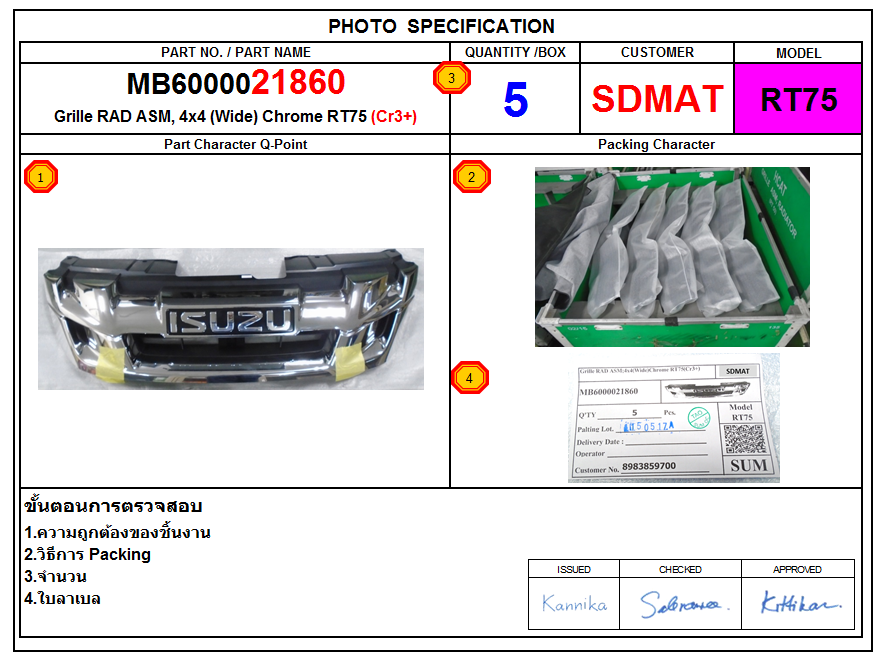Click the octagon marker numbered 4
The image size is (887, 665).
[470, 378]
